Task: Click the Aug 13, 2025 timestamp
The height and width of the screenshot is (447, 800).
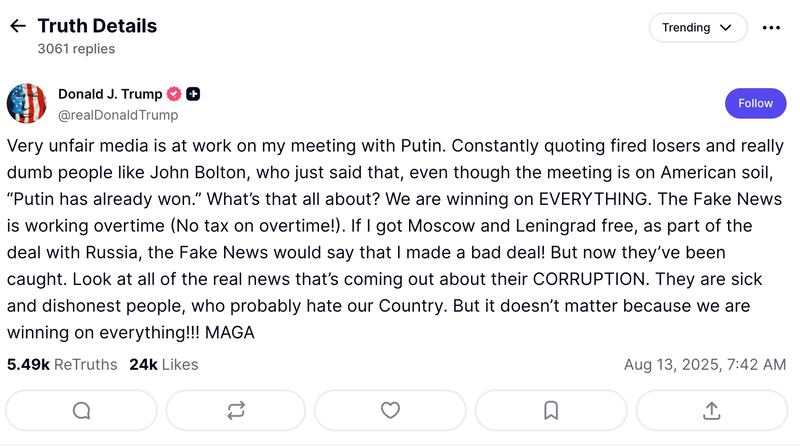Action: pos(704,364)
